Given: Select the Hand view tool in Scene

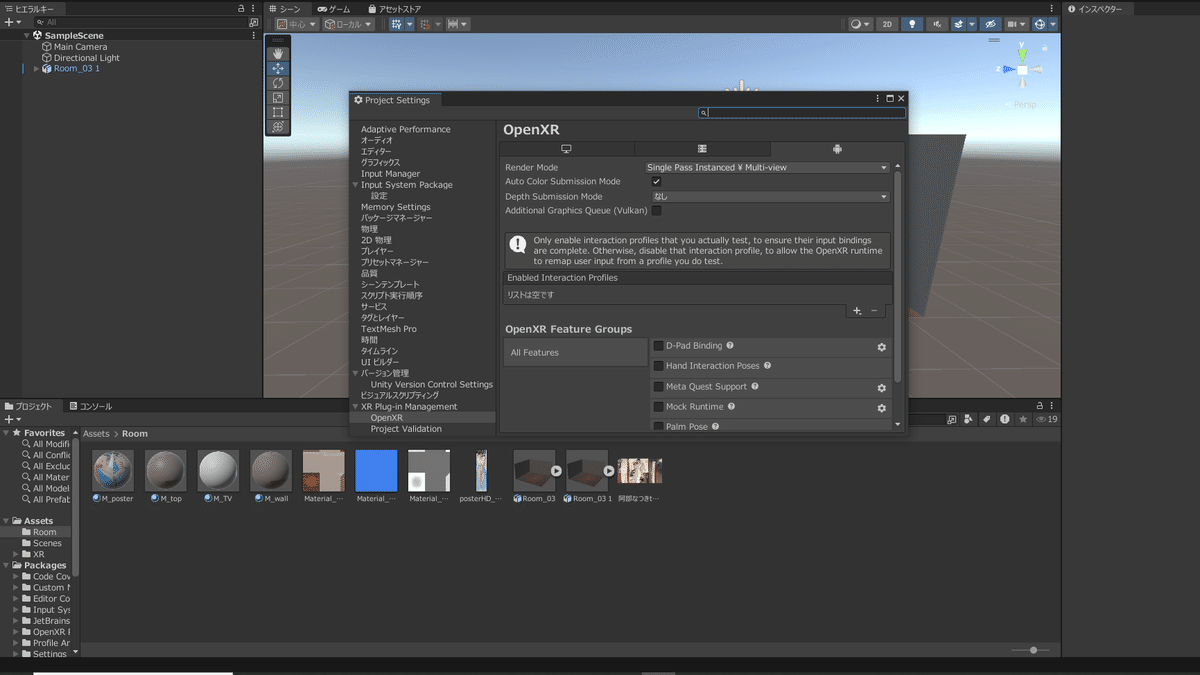Looking at the screenshot, I should coord(278,54).
